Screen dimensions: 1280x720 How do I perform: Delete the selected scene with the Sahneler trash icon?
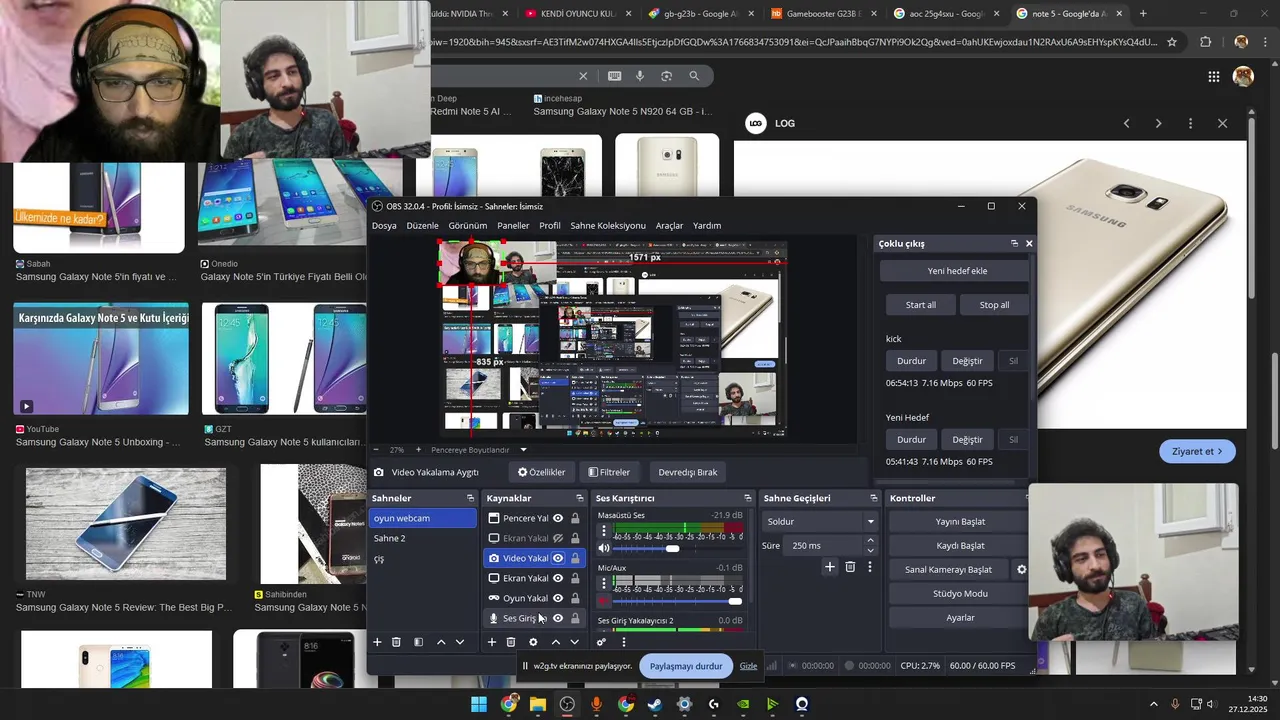(x=396, y=642)
